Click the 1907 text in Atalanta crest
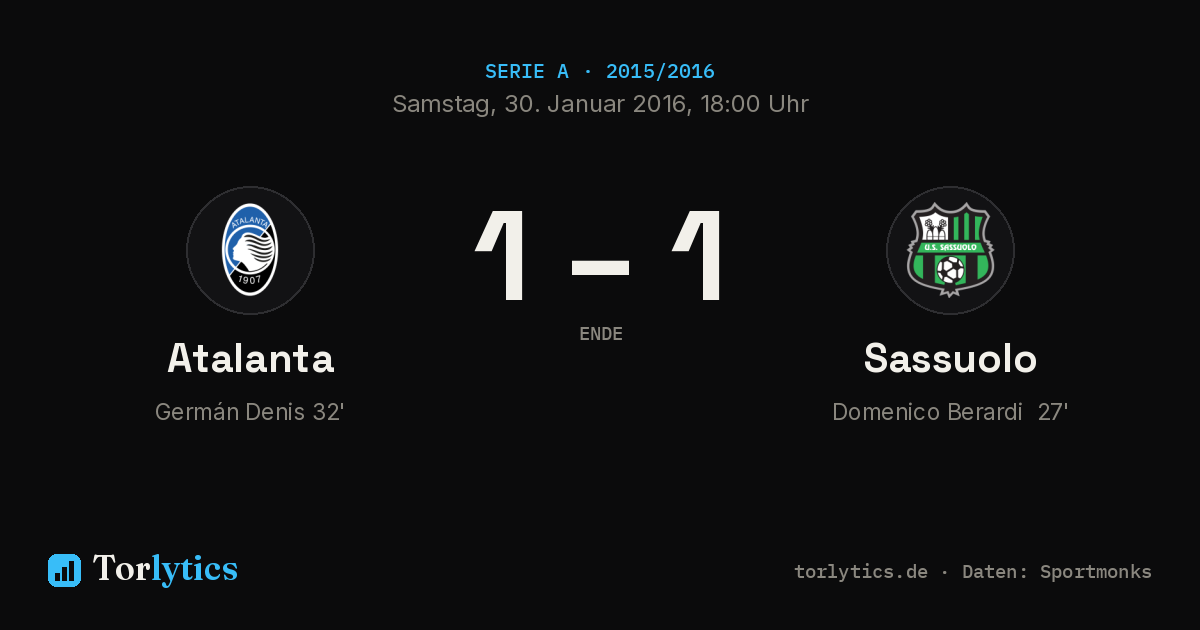 point(250,280)
